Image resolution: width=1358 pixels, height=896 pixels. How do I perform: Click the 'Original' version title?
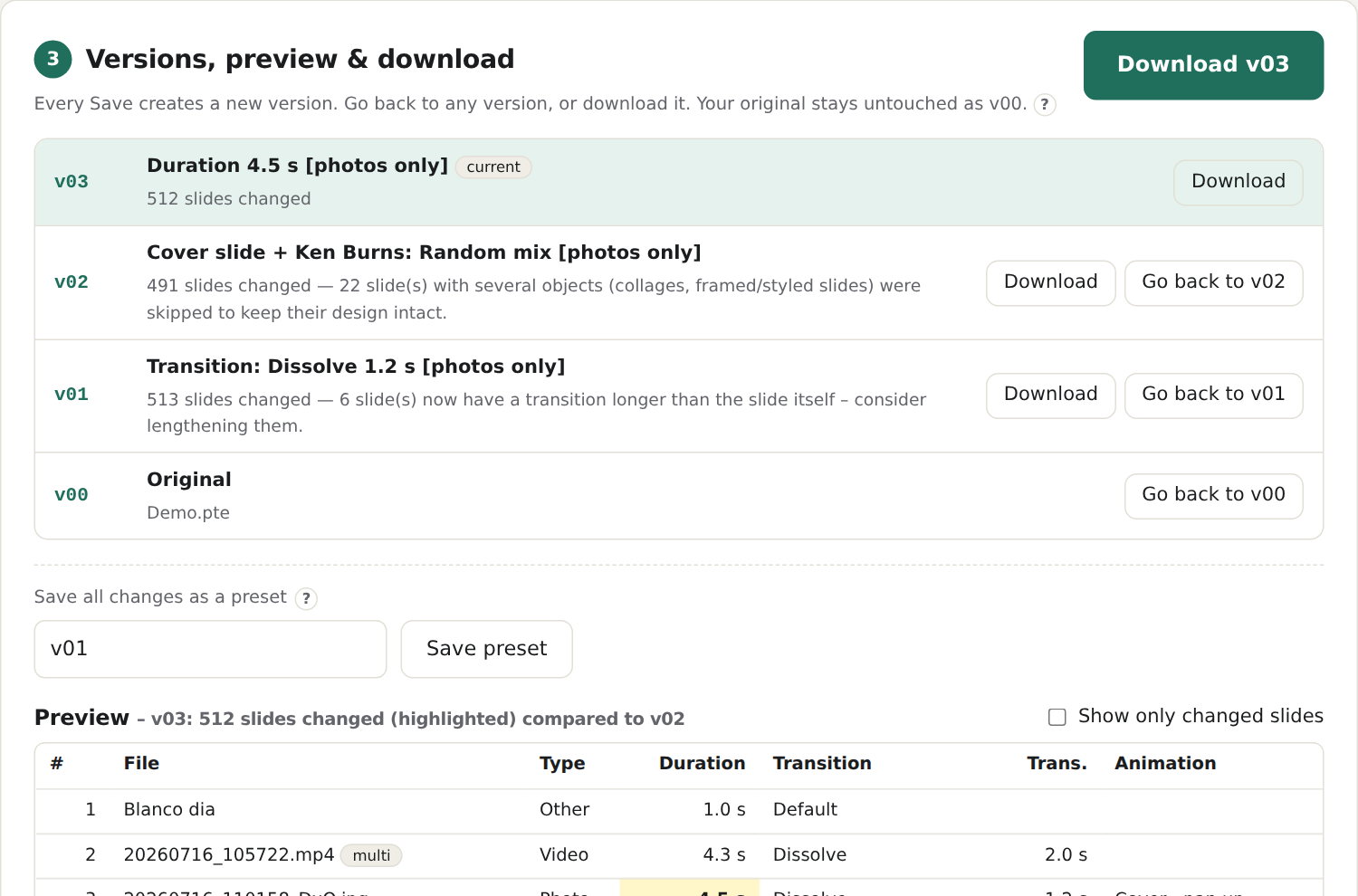tap(189, 480)
